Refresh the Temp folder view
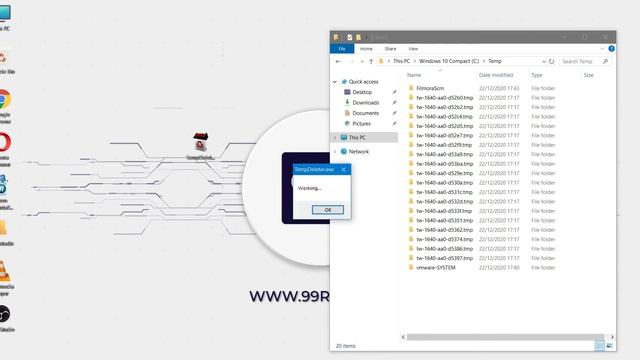Screen dimensions: 640x360 click(551, 61)
